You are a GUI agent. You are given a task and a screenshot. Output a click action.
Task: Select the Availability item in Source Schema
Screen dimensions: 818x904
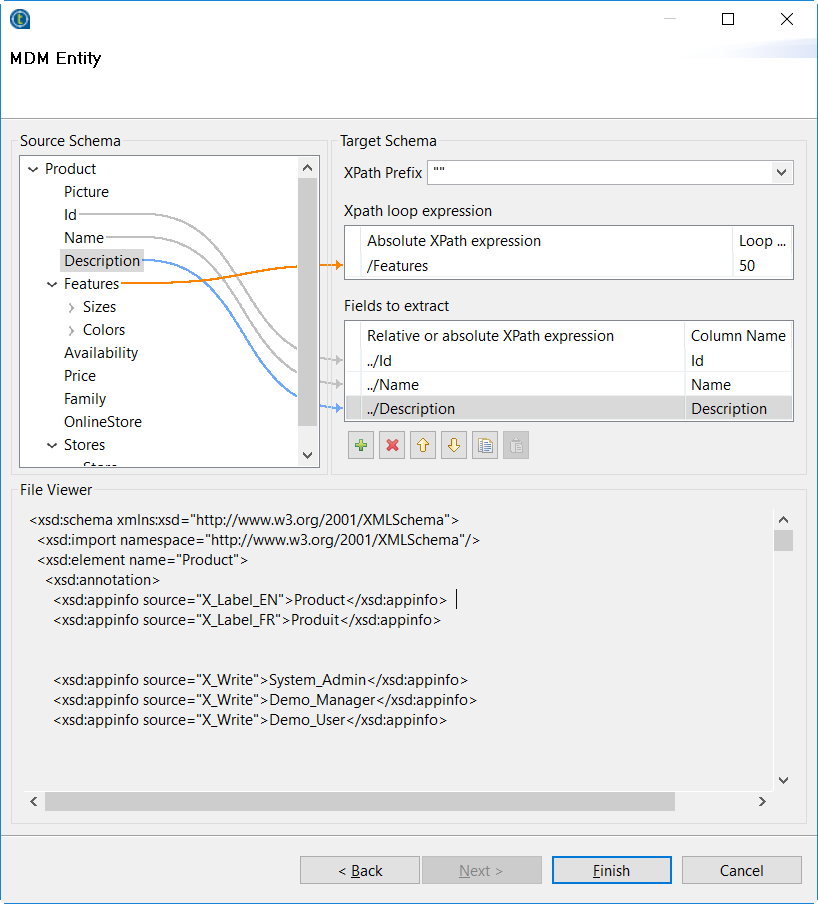tap(101, 352)
